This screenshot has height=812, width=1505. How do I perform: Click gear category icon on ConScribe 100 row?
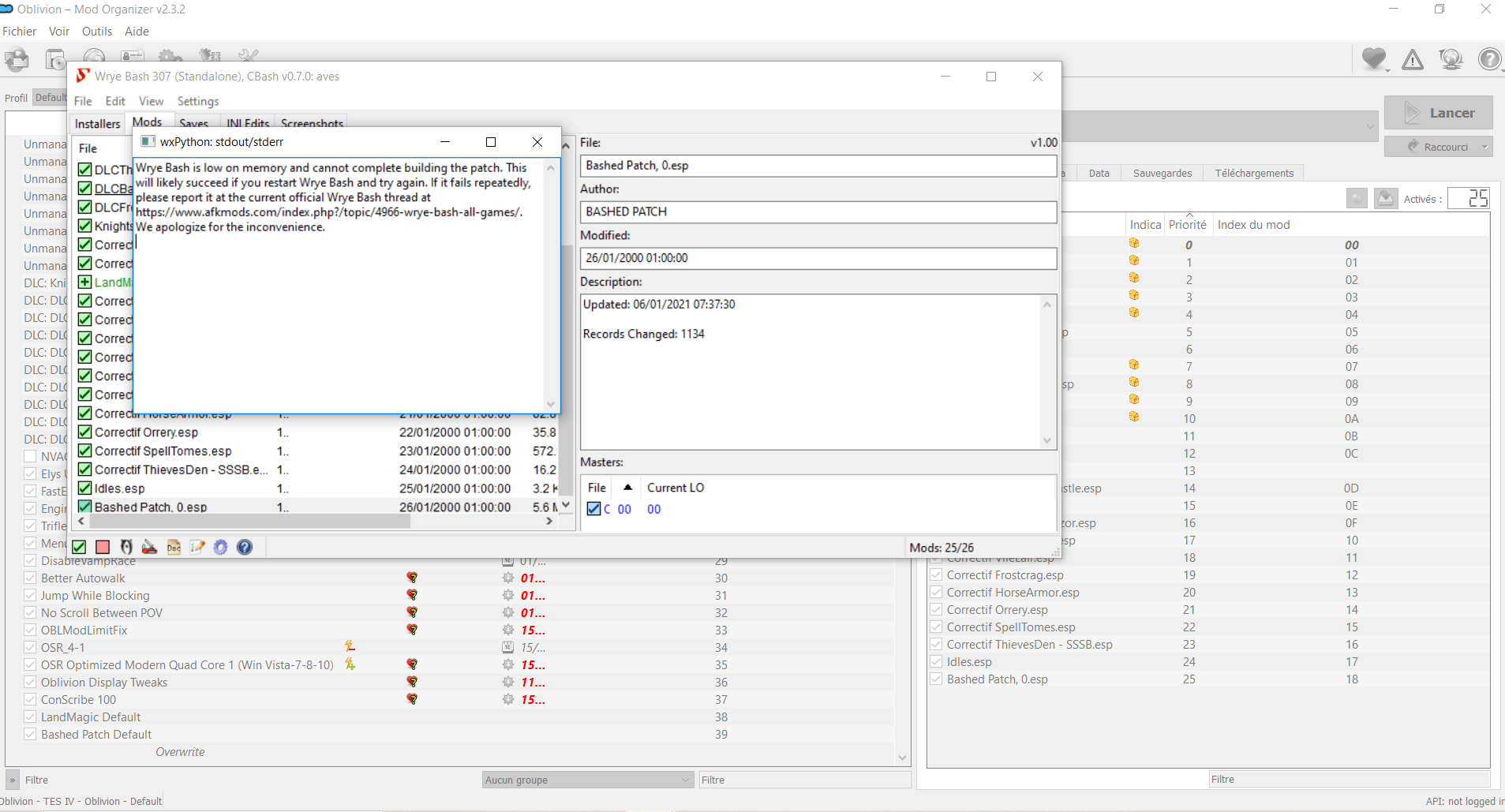[508, 699]
